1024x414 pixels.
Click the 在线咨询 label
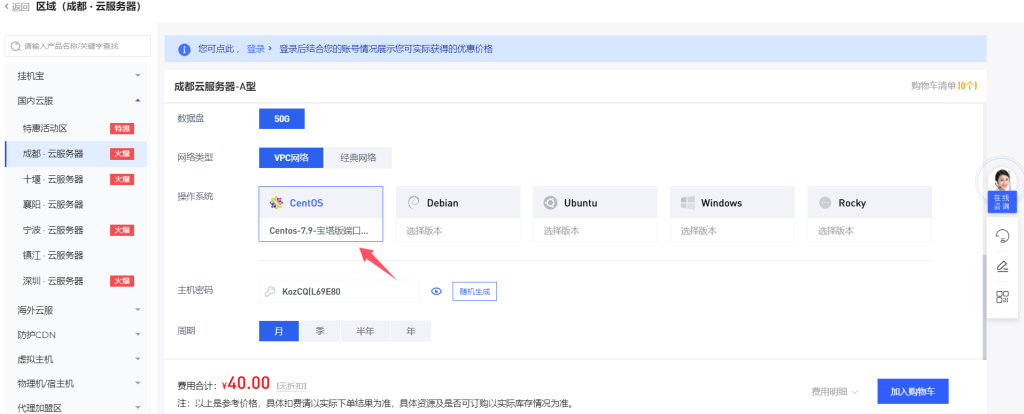click(x=1001, y=201)
